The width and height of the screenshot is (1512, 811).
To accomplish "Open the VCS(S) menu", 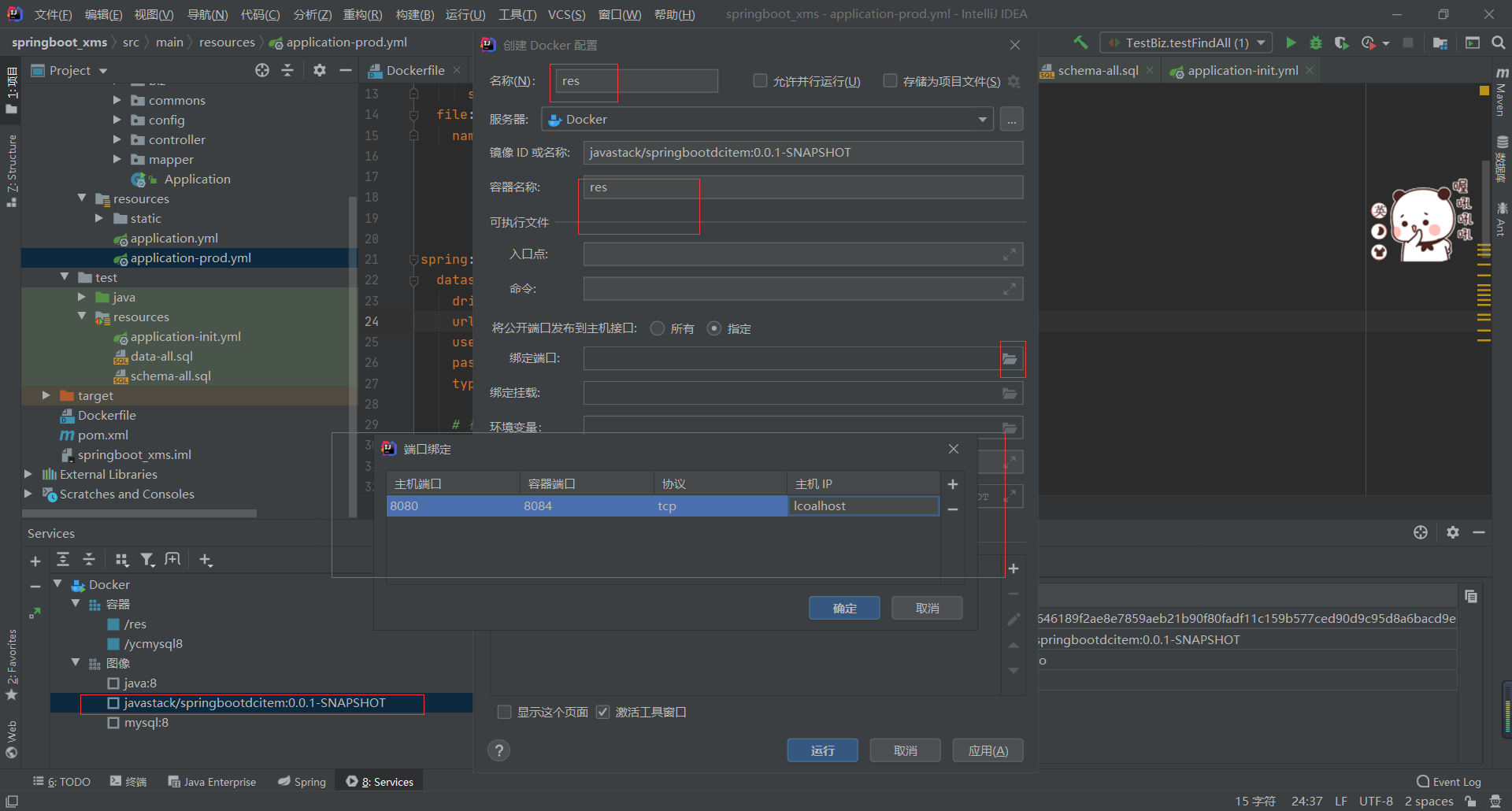I will point(566,14).
